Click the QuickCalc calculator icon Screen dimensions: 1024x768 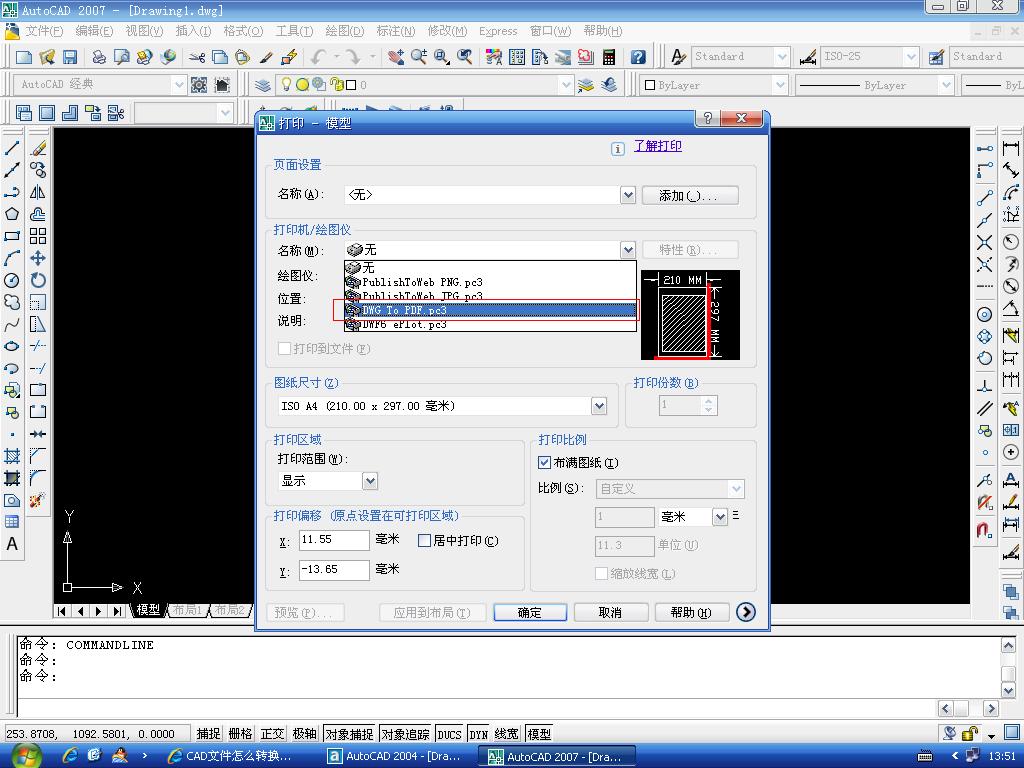tap(609, 57)
